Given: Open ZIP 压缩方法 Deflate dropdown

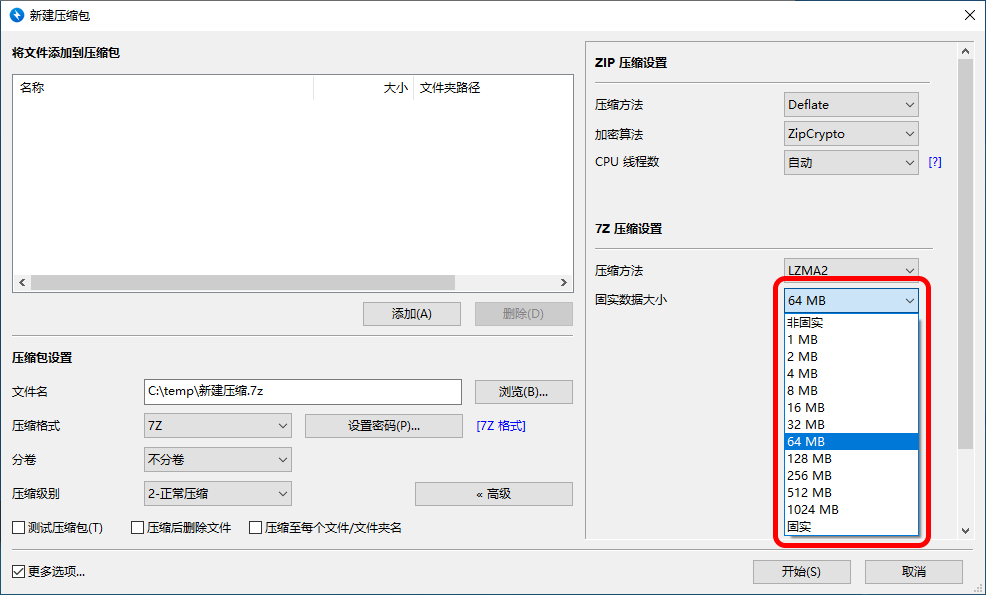Looking at the screenshot, I should coord(851,104).
